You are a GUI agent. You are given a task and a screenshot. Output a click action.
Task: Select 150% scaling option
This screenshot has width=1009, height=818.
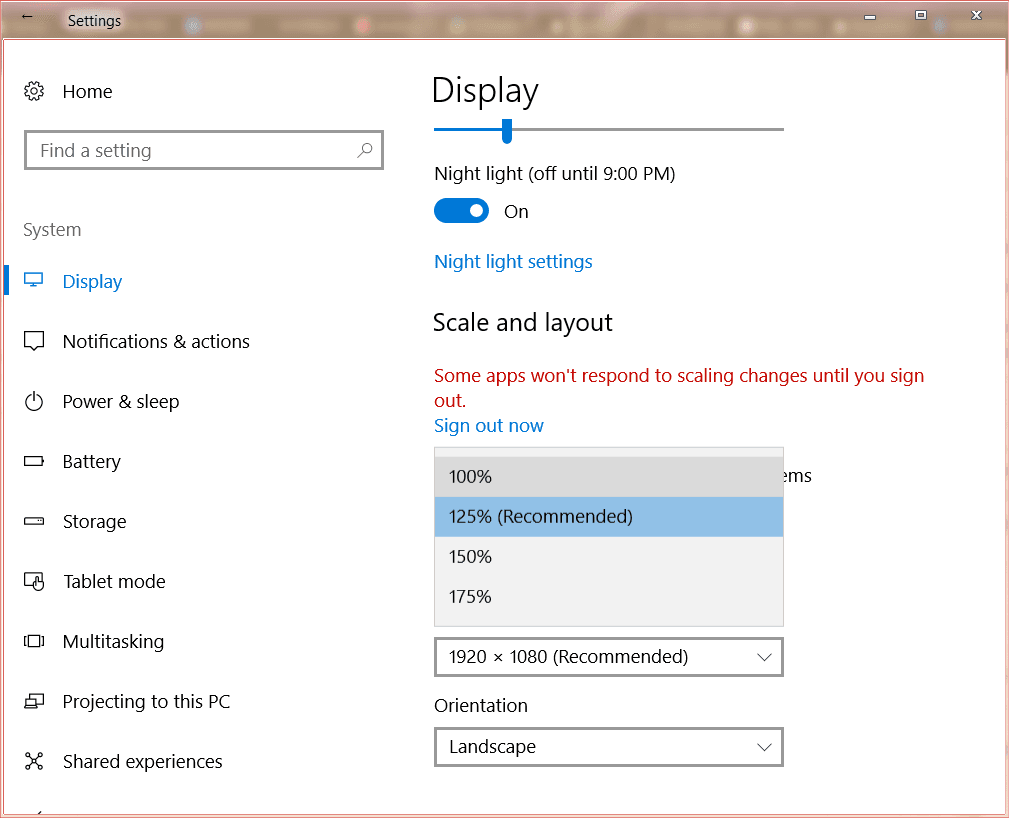[609, 557]
